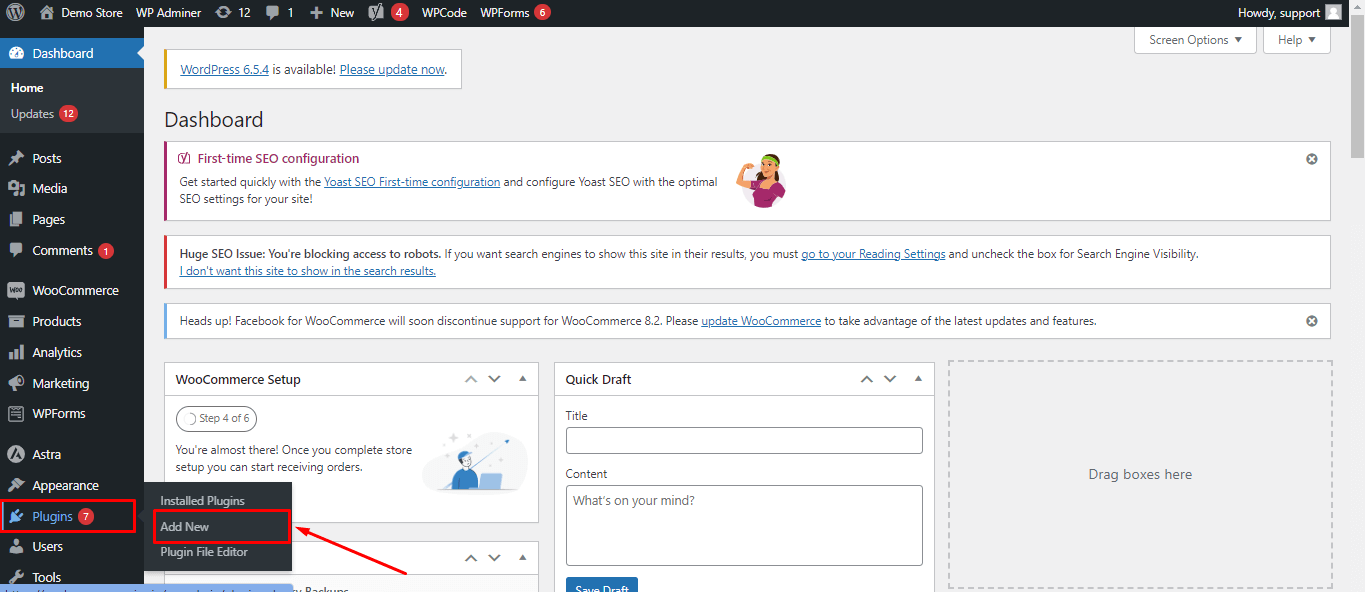The width and height of the screenshot is (1365, 592).
Task: Click the Comments speech bubble sidebar icon
Action: [x=16, y=250]
